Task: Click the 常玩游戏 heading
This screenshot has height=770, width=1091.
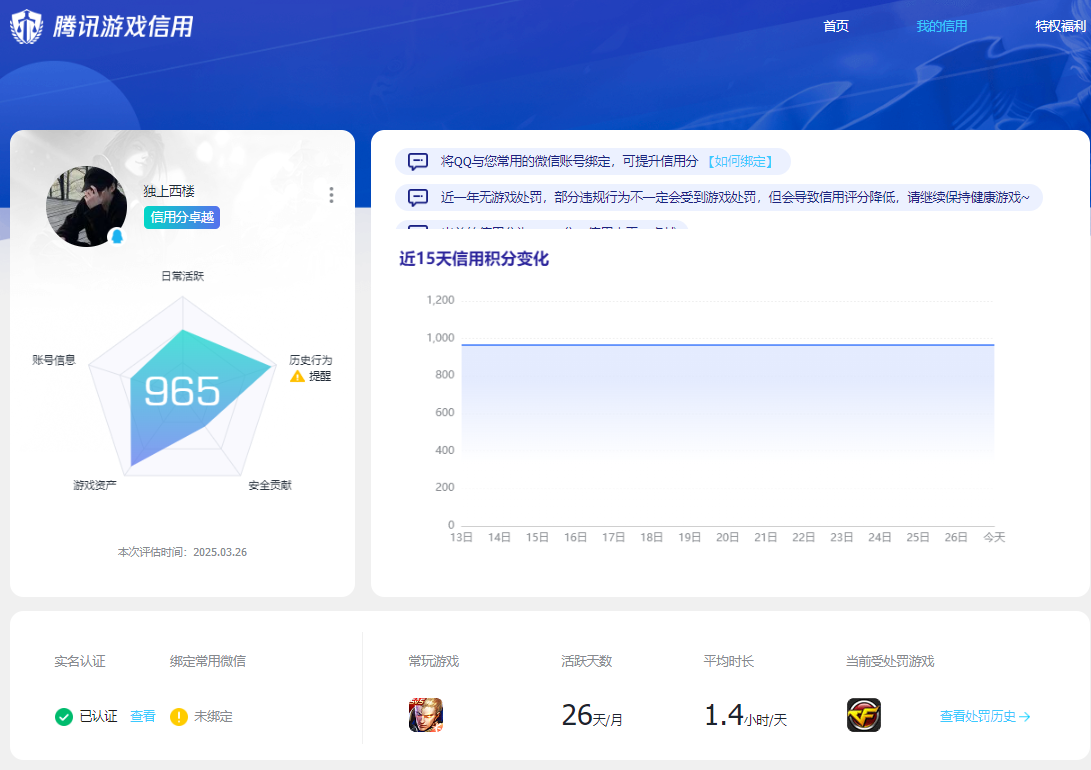Action: [433, 661]
